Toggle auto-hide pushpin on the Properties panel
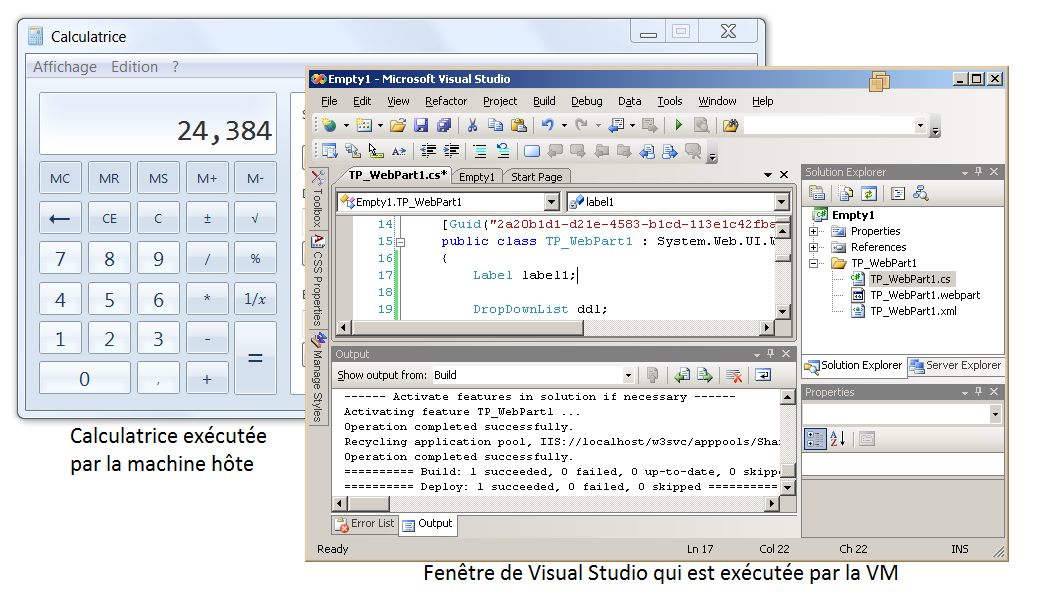The height and width of the screenshot is (596, 1043). 978,392
